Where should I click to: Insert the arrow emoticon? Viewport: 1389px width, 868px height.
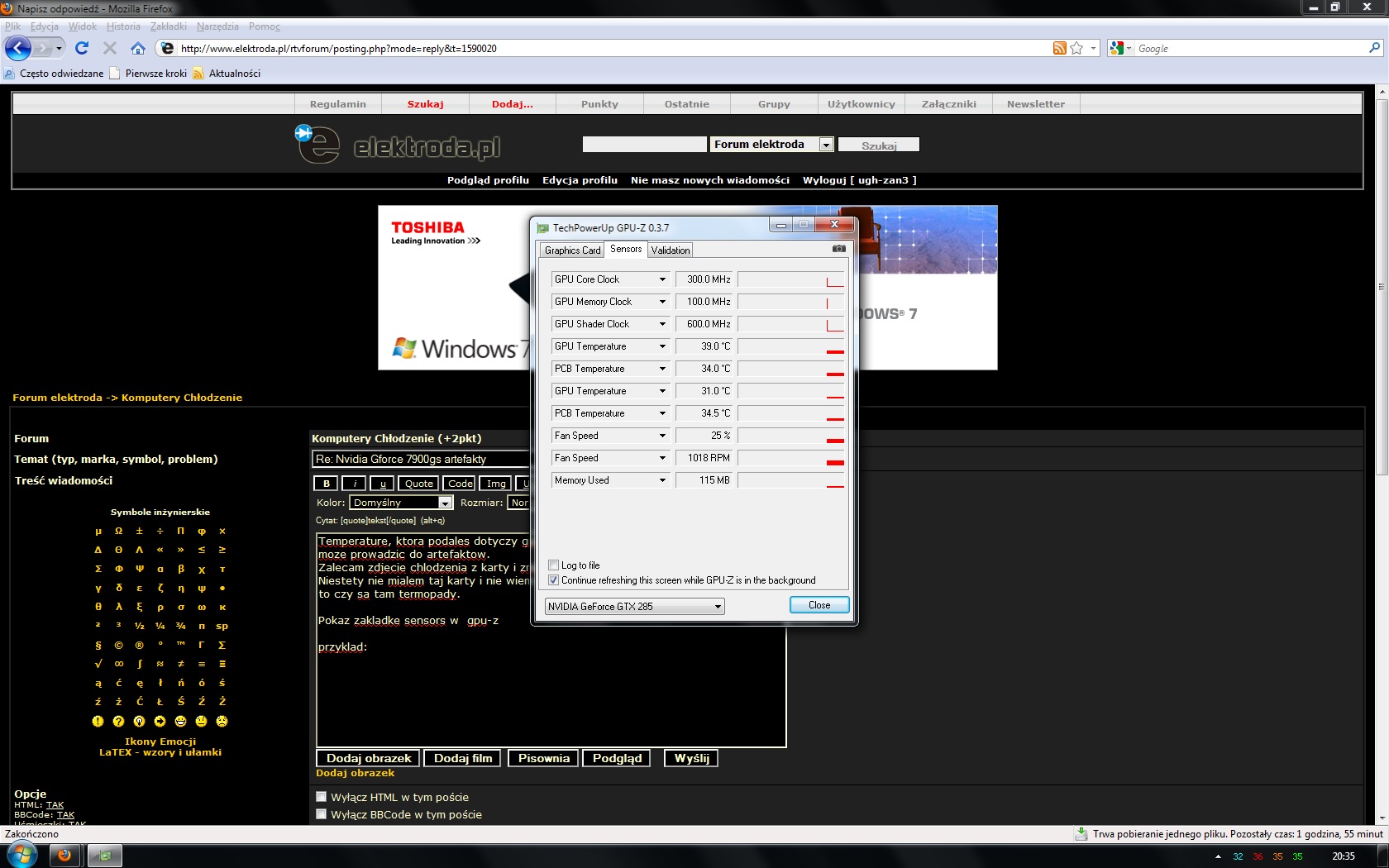160,721
